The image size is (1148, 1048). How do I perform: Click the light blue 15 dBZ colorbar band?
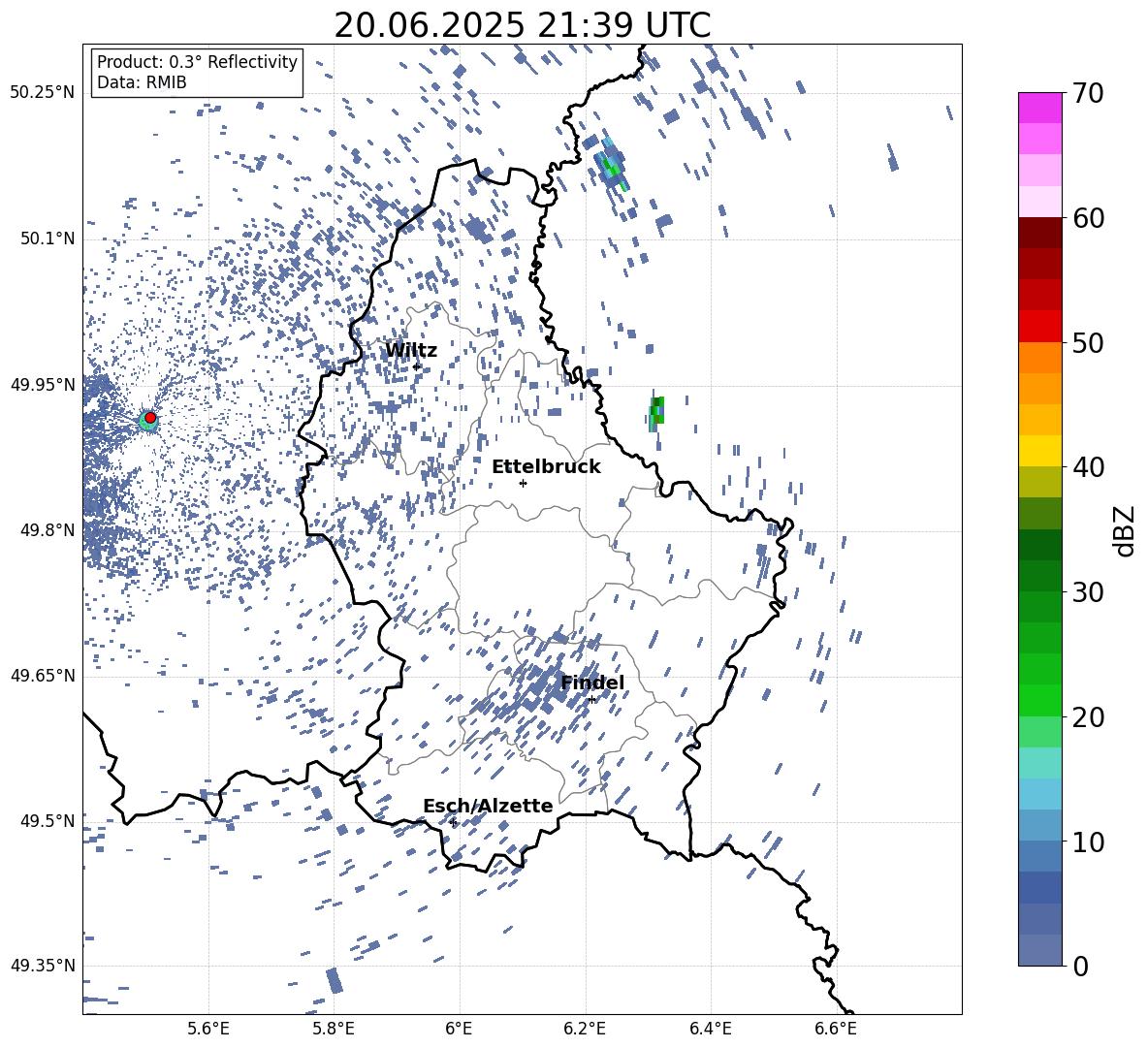pyautogui.click(x=1039, y=794)
